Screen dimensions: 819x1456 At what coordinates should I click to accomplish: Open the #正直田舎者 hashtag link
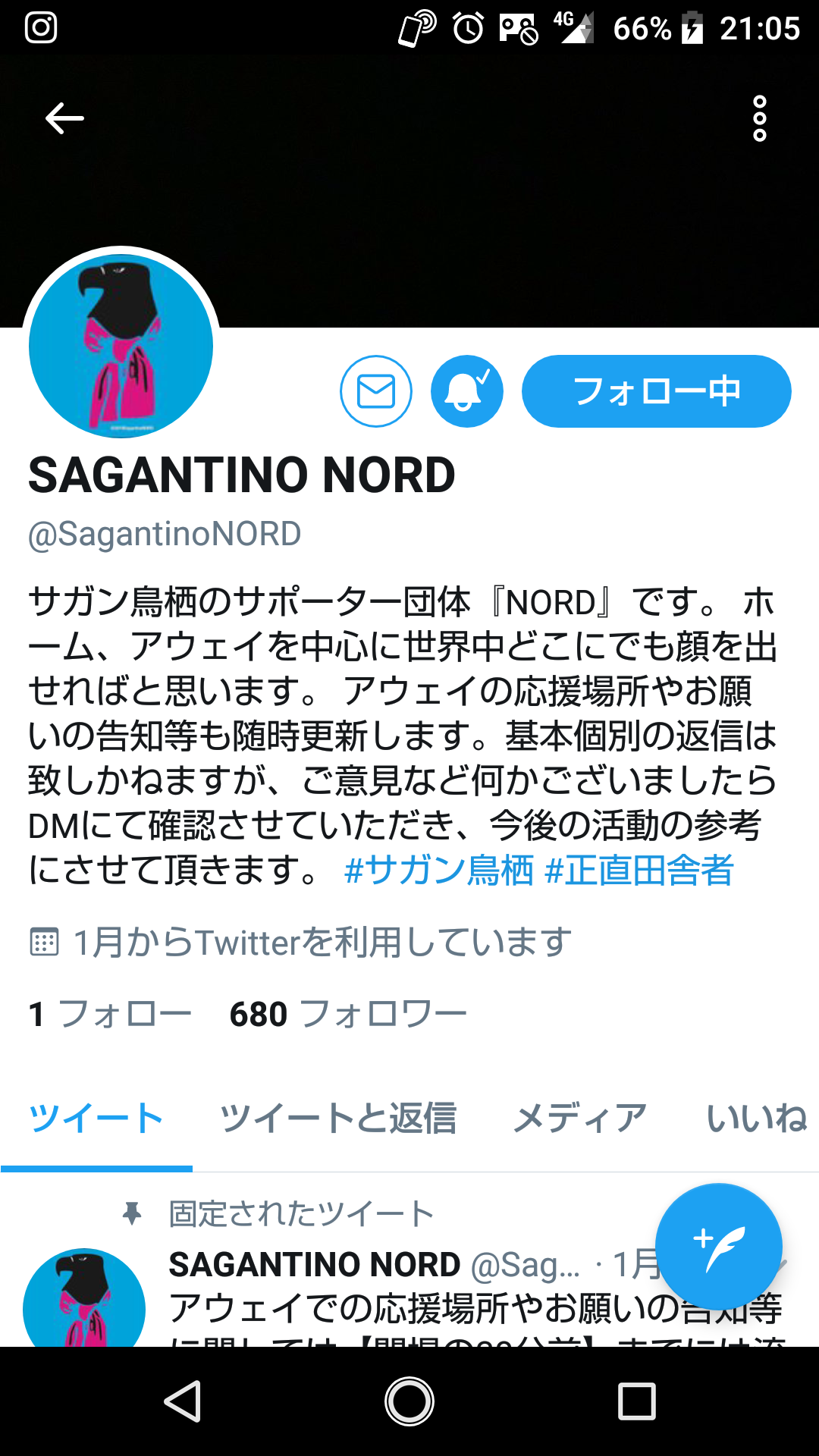point(639,870)
